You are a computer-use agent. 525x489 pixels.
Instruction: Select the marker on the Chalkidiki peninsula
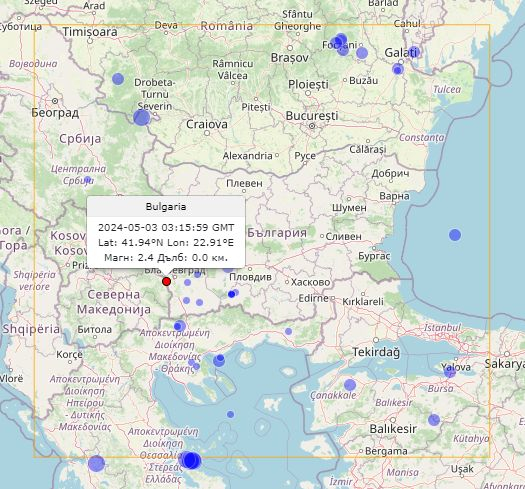coord(219,360)
